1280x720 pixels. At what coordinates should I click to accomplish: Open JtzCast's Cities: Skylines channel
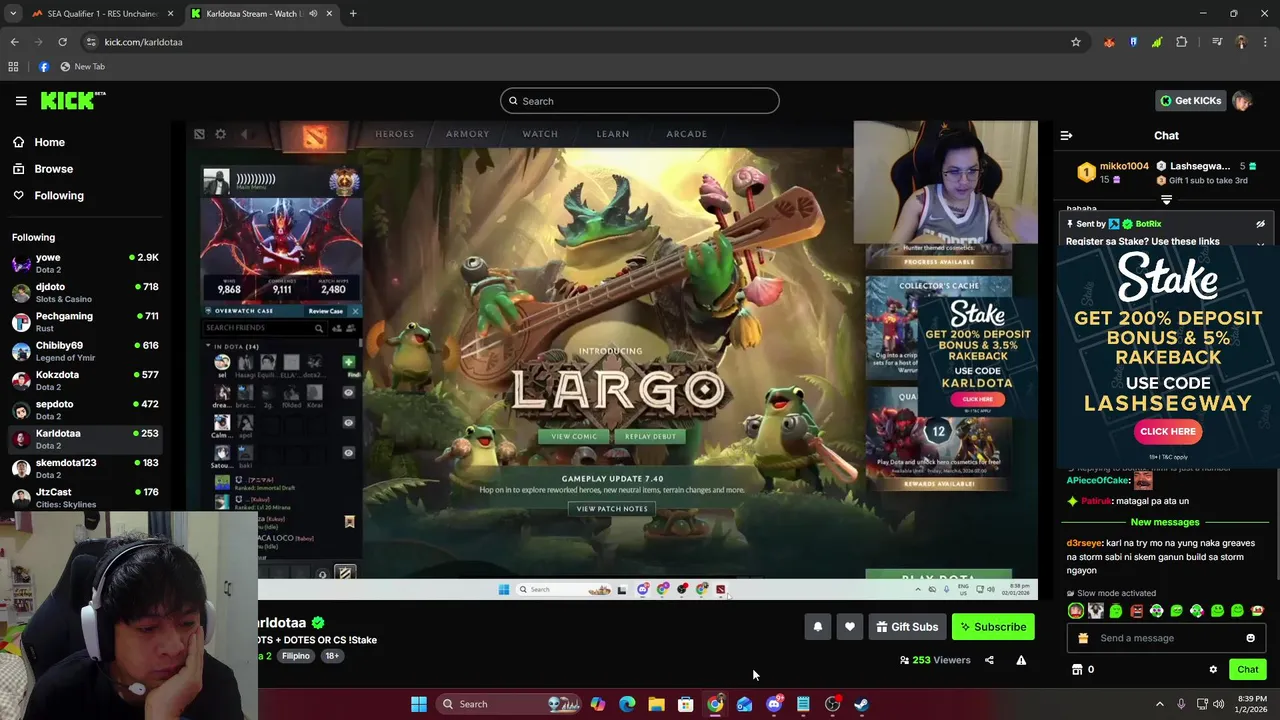click(x=85, y=497)
